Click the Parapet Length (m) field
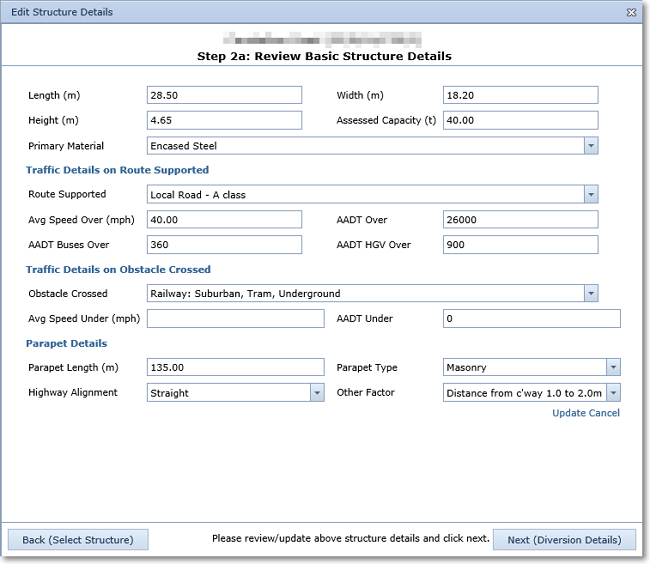 [235, 367]
